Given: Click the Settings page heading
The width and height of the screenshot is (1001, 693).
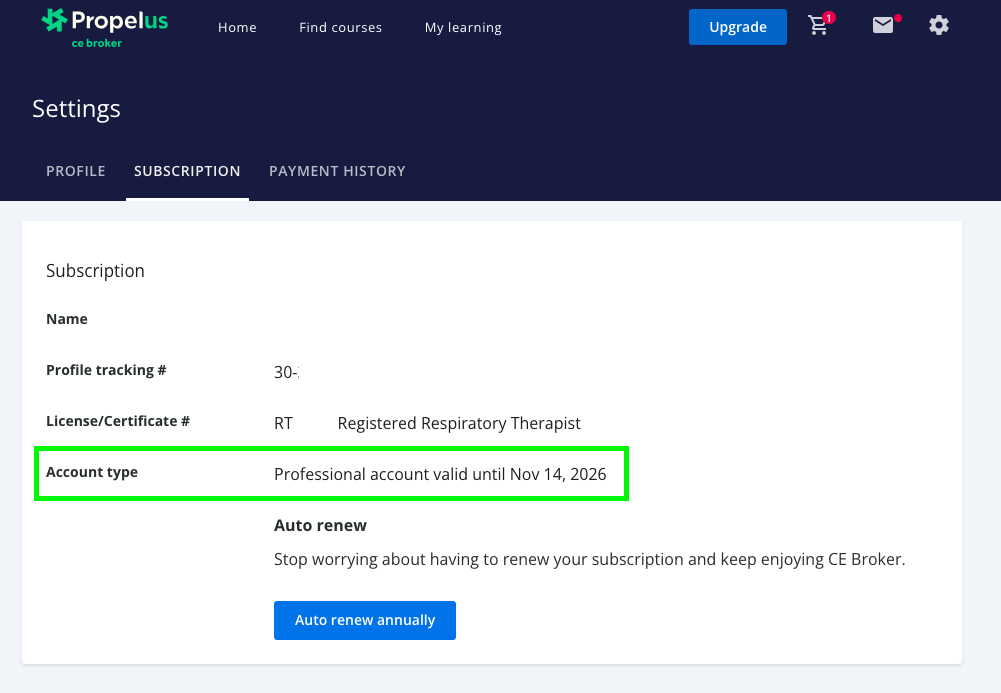Looking at the screenshot, I should pyautogui.click(x=76, y=109).
